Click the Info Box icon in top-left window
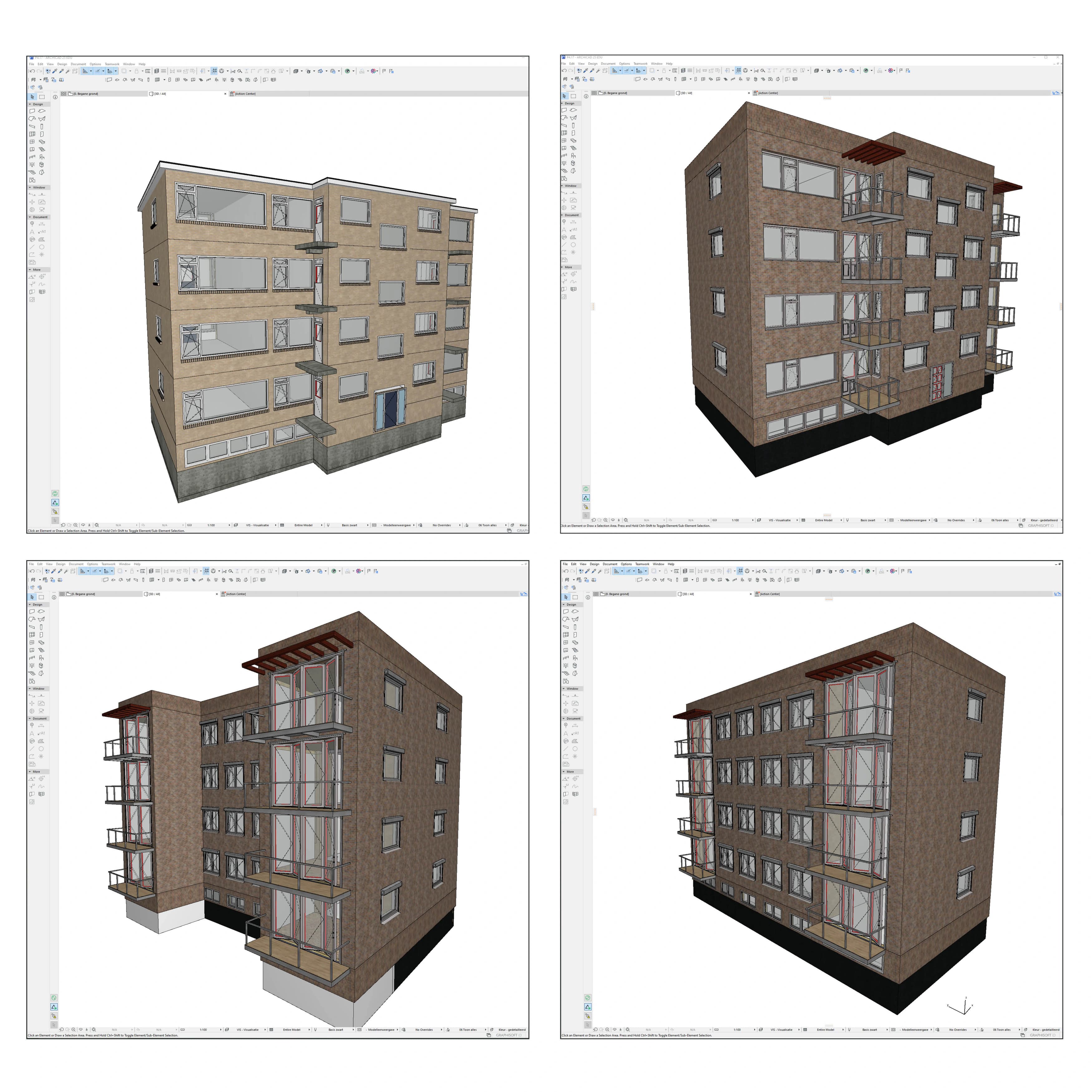The image size is (1092, 1092). coord(55,97)
